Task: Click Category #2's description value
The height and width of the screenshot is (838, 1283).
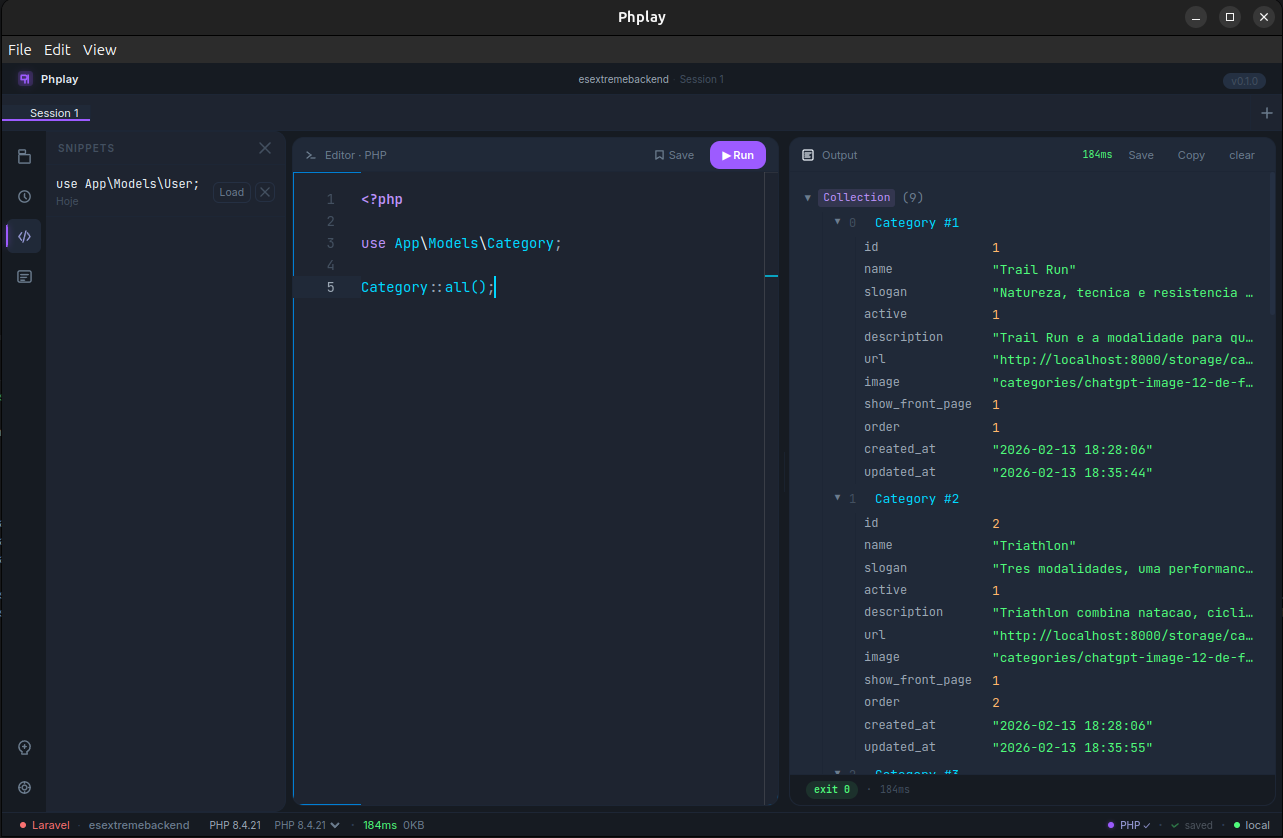Action: 1123,612
